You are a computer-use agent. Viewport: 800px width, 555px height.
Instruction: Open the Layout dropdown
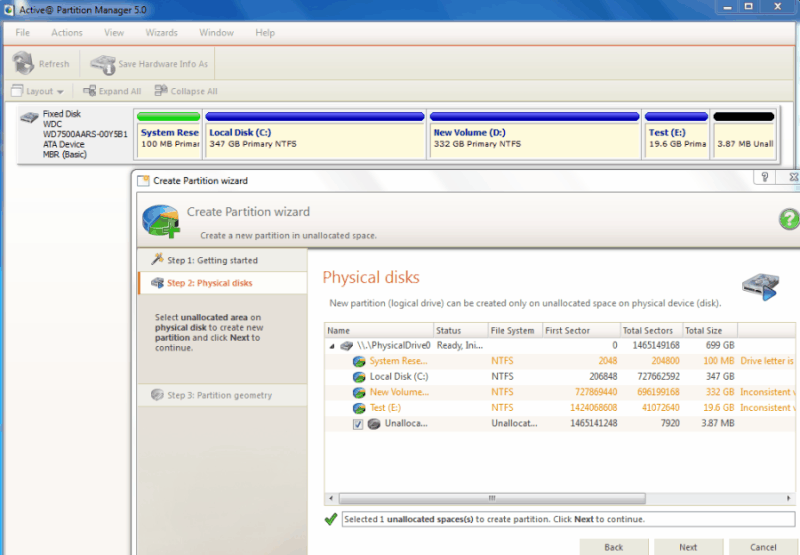click(x=38, y=91)
